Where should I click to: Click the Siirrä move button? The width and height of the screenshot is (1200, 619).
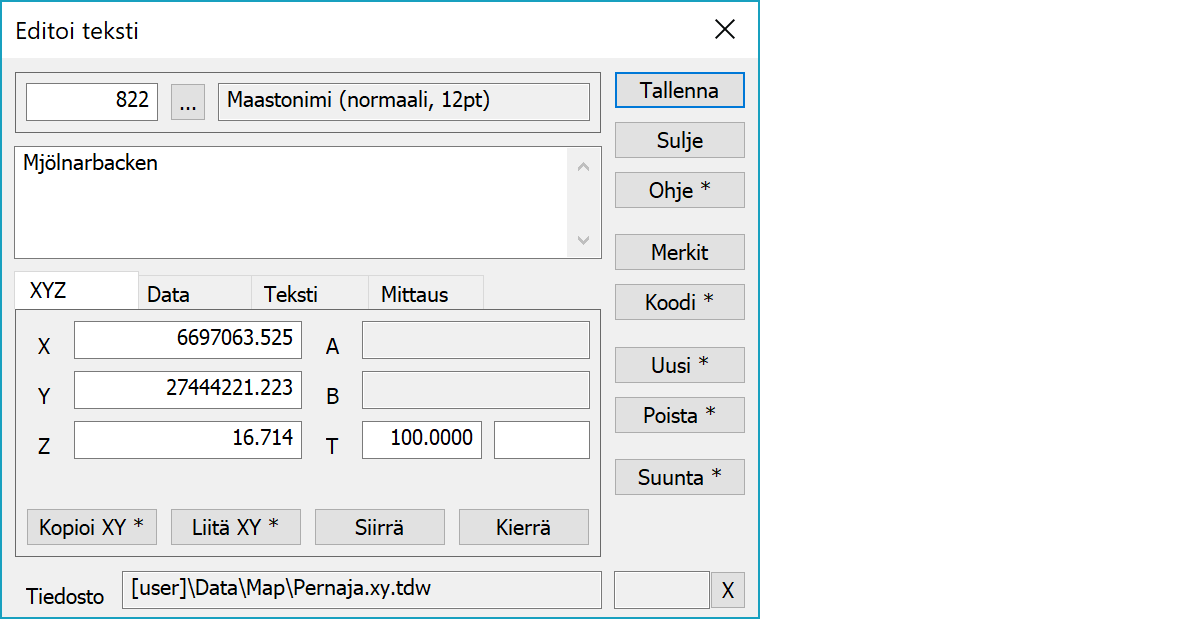(379, 527)
